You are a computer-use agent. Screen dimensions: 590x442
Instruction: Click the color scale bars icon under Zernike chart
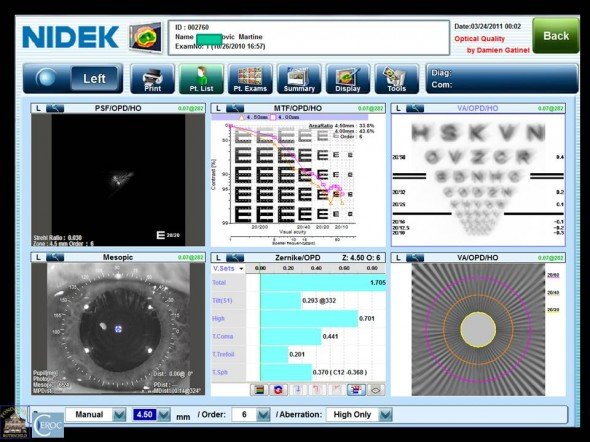click(259, 390)
